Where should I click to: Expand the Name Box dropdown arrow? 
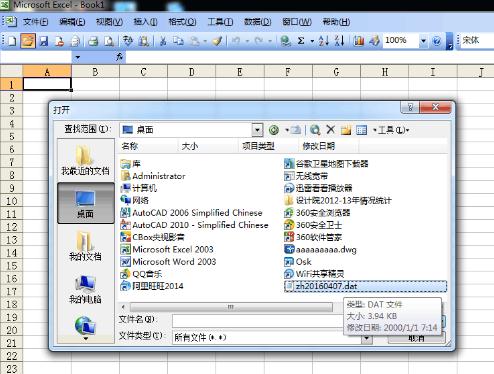(77, 57)
